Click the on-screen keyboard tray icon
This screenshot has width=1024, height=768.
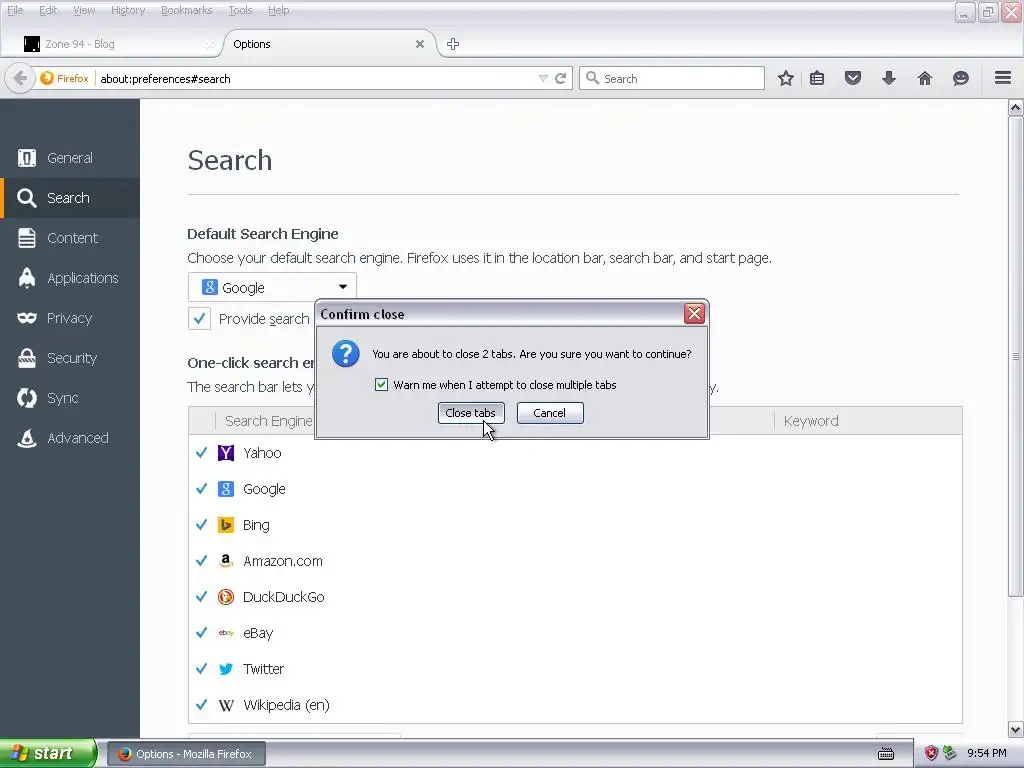pyautogui.click(x=886, y=754)
